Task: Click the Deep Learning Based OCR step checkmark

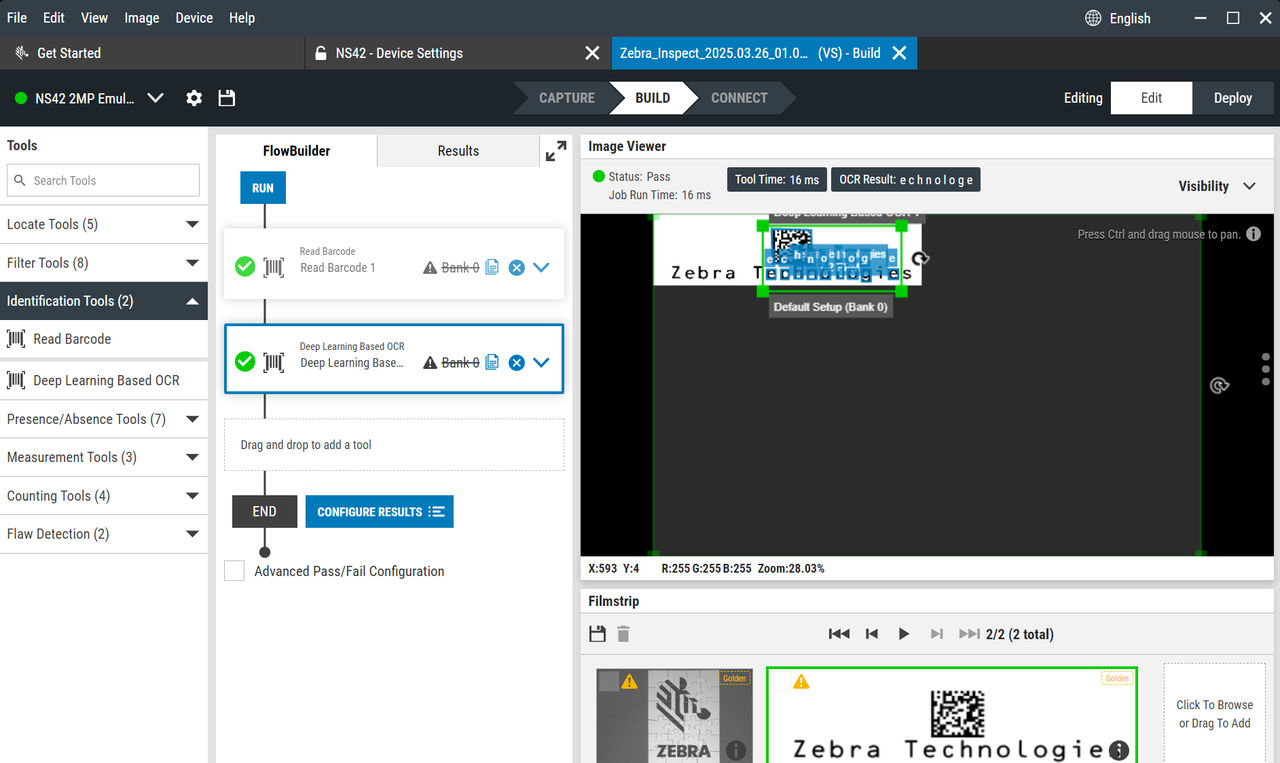Action: [x=245, y=362]
